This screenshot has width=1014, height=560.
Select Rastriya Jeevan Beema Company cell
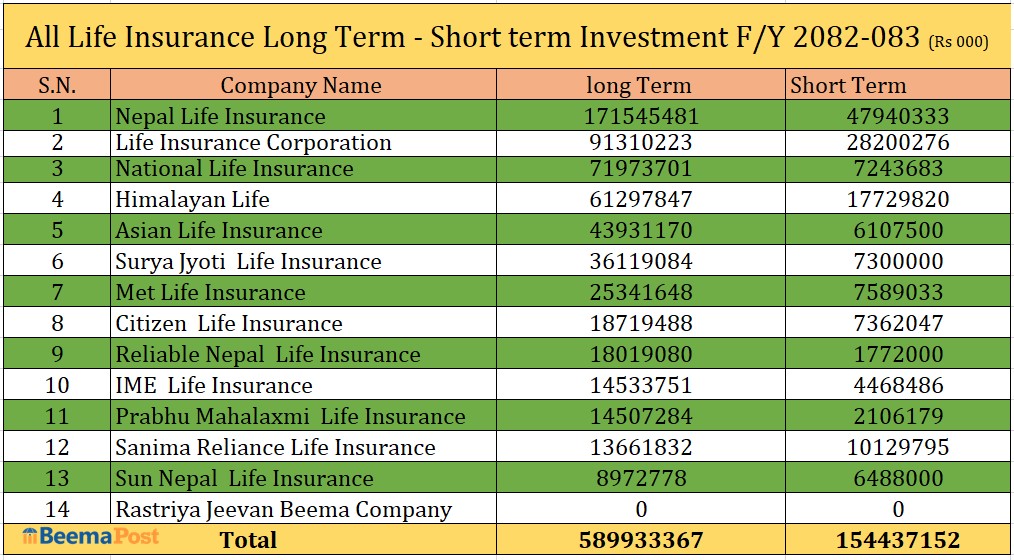tap(283, 509)
